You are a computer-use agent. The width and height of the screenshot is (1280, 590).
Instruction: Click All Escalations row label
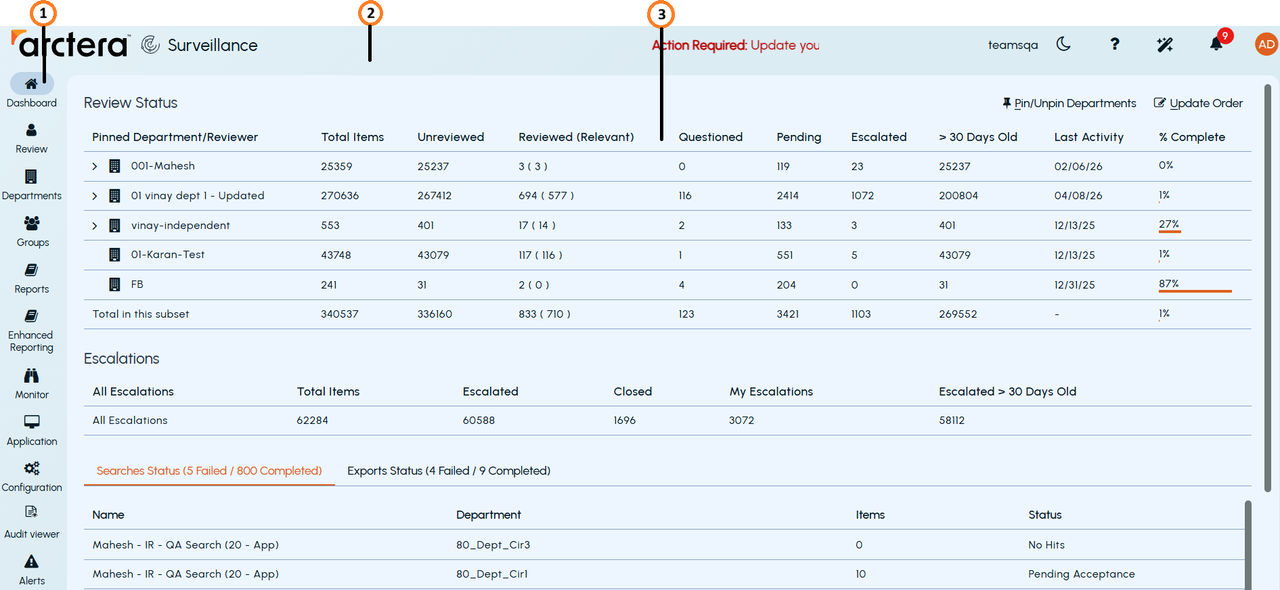click(x=130, y=420)
